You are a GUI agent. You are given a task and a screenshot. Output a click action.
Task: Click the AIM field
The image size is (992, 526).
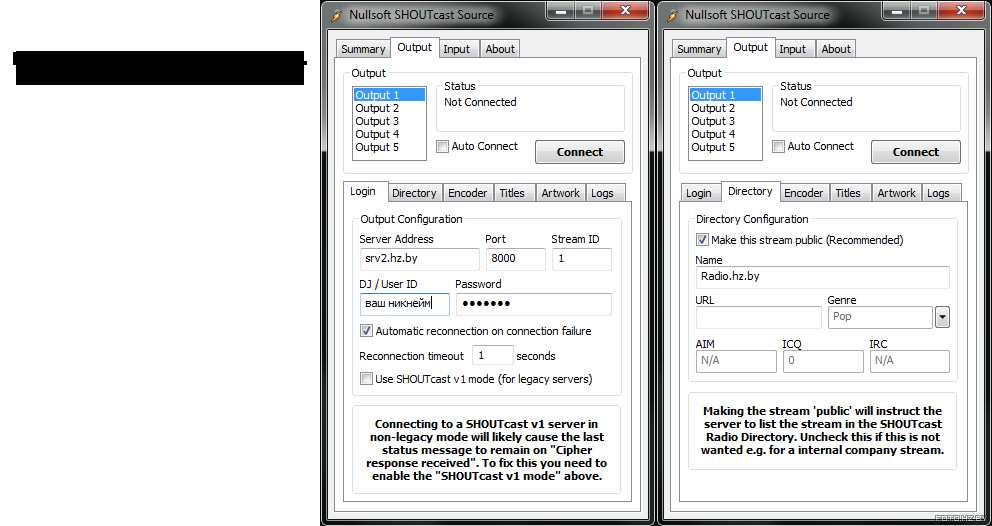click(x=736, y=361)
